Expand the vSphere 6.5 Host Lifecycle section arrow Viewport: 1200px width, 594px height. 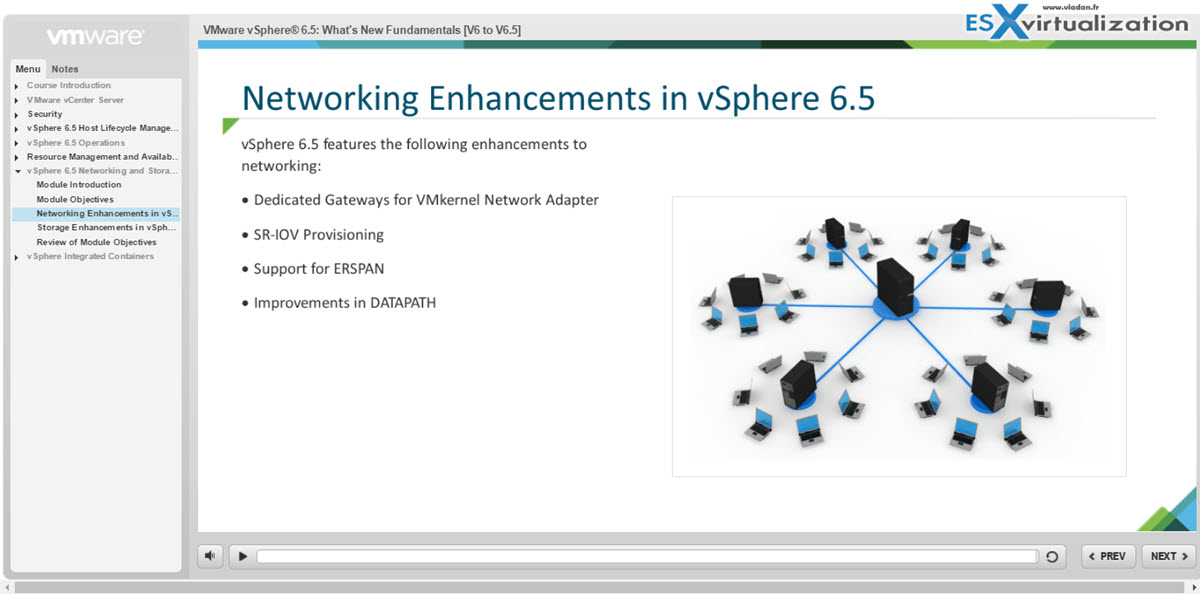click(17, 129)
